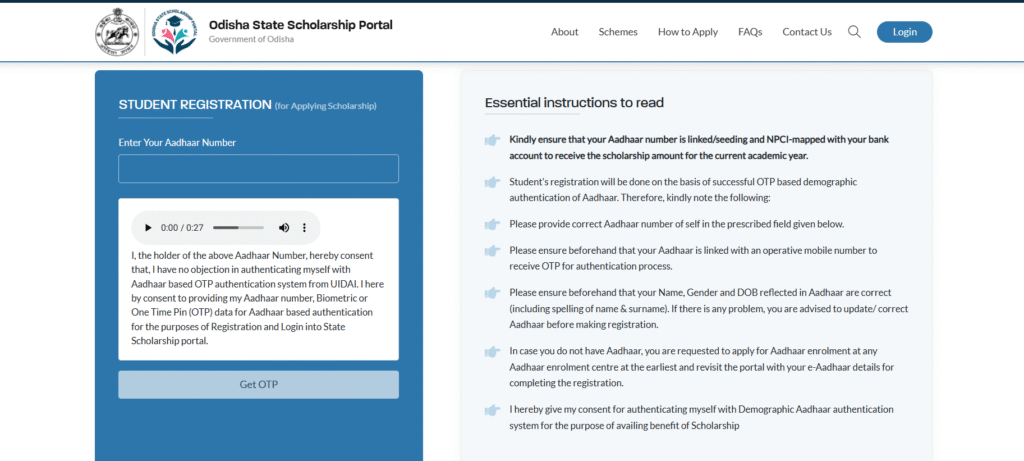This screenshot has height=461, width=1024.
Task: Click the Odisha State Scholarship Portal title
Action: coord(300,25)
